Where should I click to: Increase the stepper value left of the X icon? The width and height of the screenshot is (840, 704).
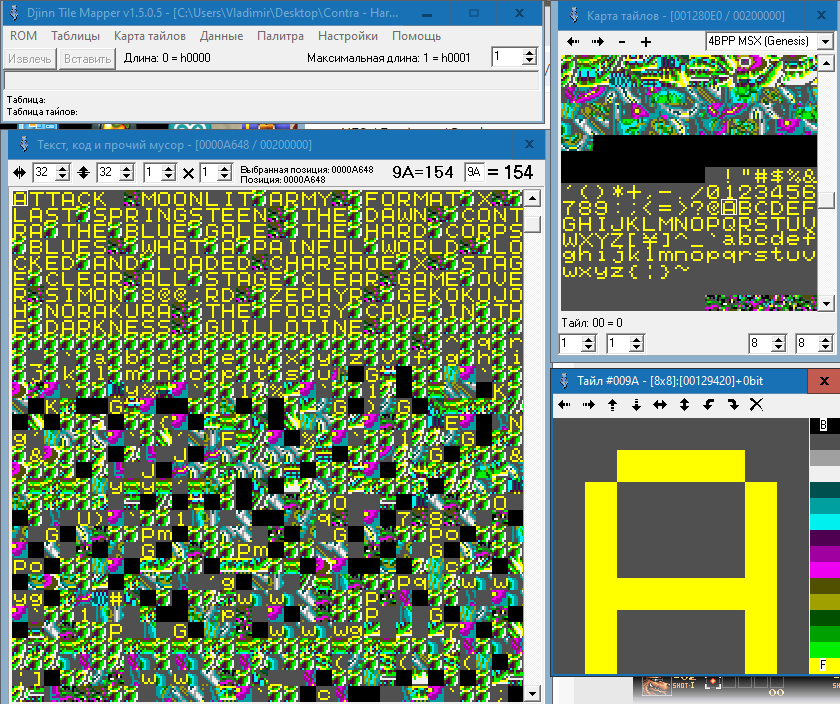point(168,169)
